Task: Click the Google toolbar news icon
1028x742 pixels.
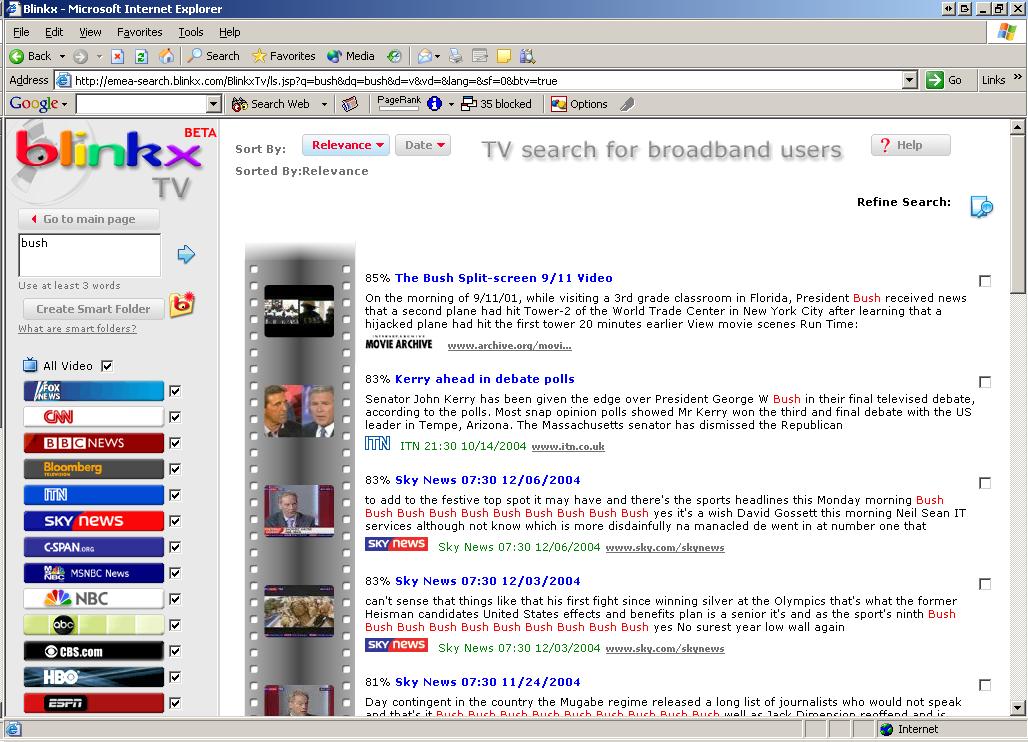Action: click(x=350, y=104)
